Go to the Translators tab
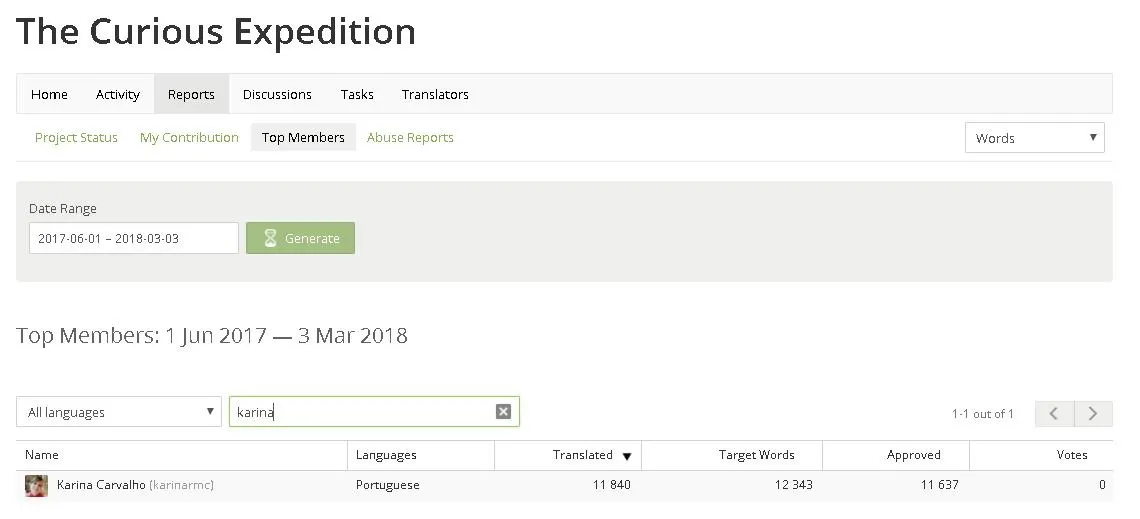1140x519 pixels. tap(435, 94)
